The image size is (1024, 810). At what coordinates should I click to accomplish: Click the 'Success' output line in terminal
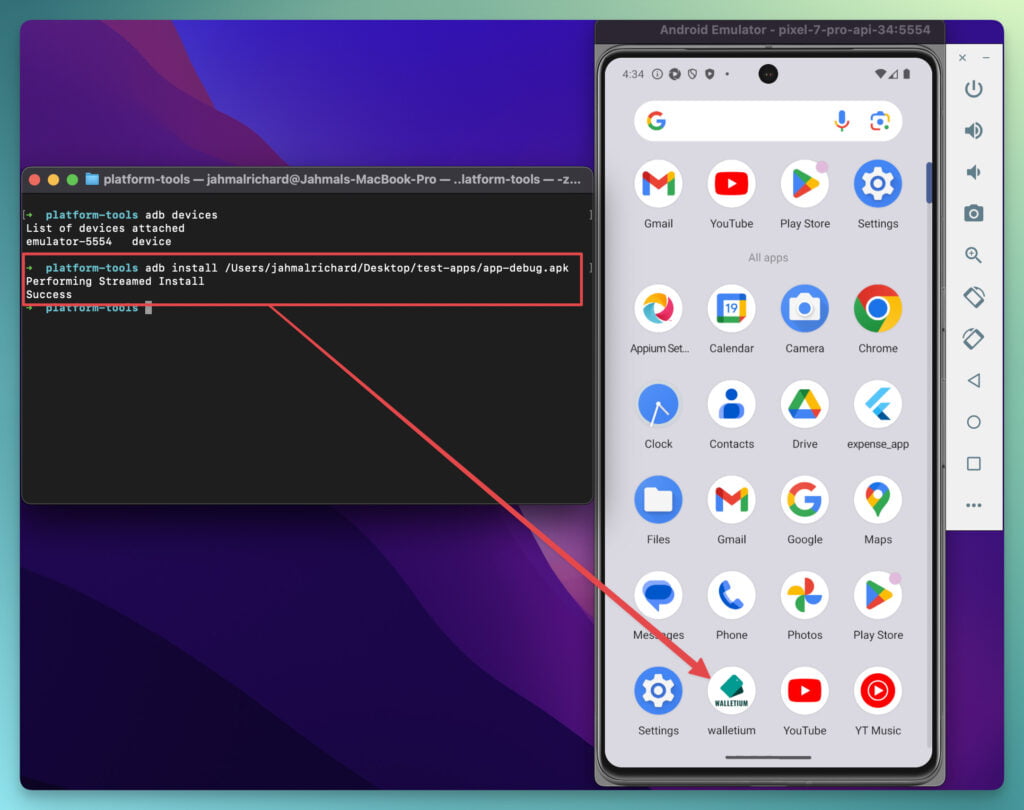click(49, 295)
